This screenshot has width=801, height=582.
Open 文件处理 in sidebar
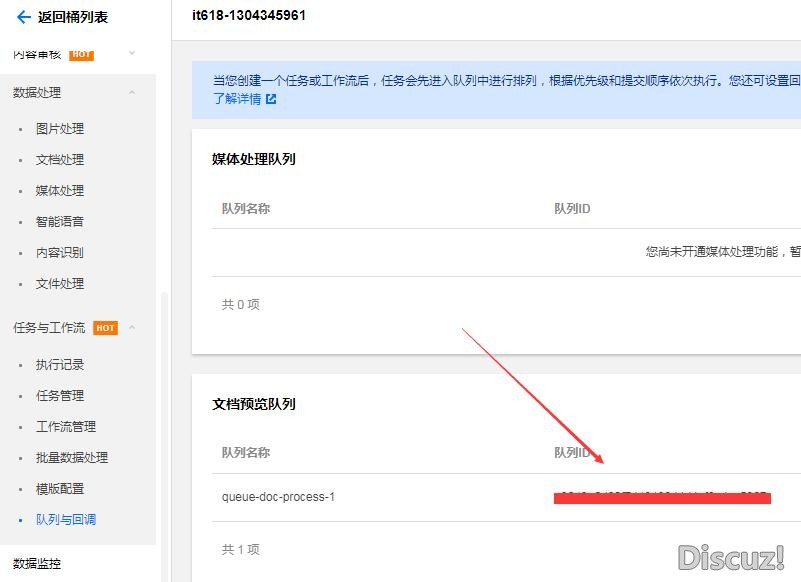[60, 284]
